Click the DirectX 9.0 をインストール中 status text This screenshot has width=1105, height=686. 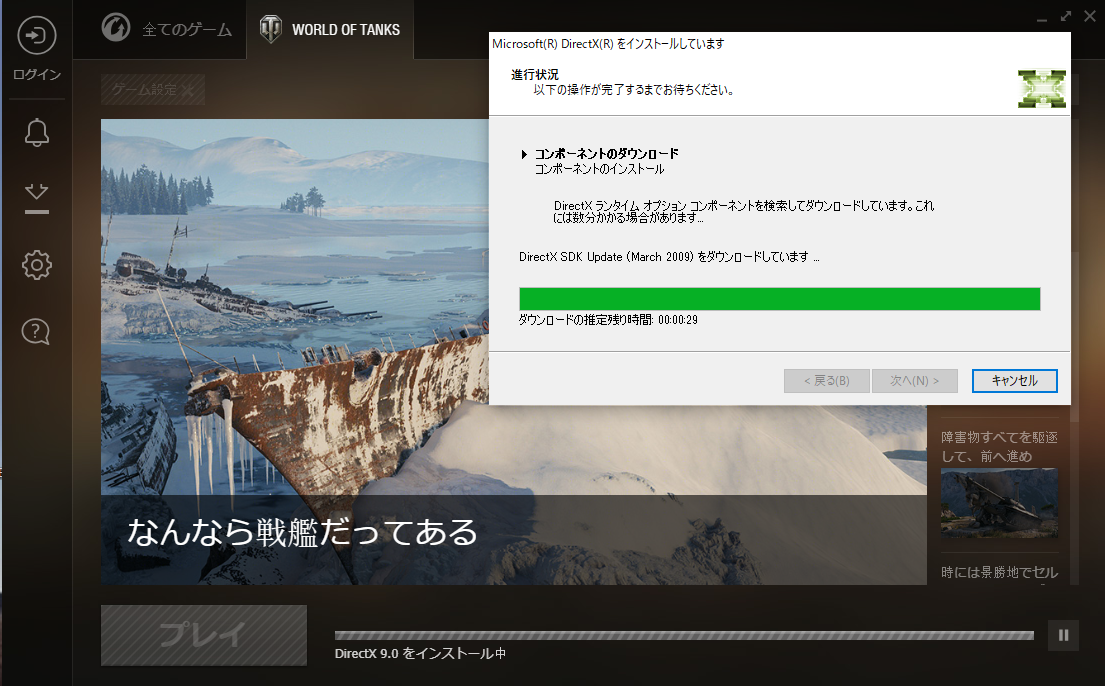[420, 654]
